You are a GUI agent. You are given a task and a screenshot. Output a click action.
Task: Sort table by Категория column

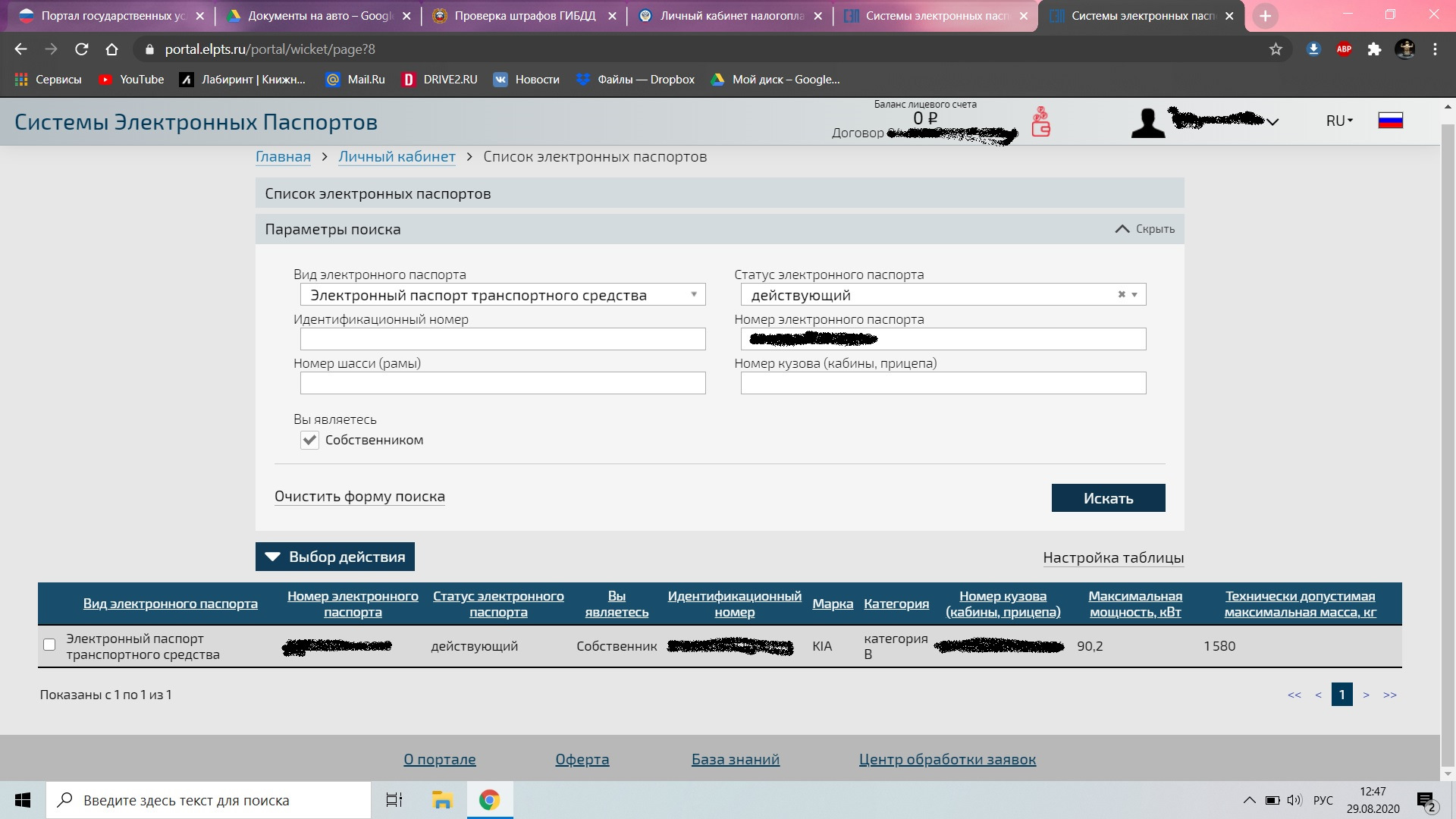click(896, 604)
